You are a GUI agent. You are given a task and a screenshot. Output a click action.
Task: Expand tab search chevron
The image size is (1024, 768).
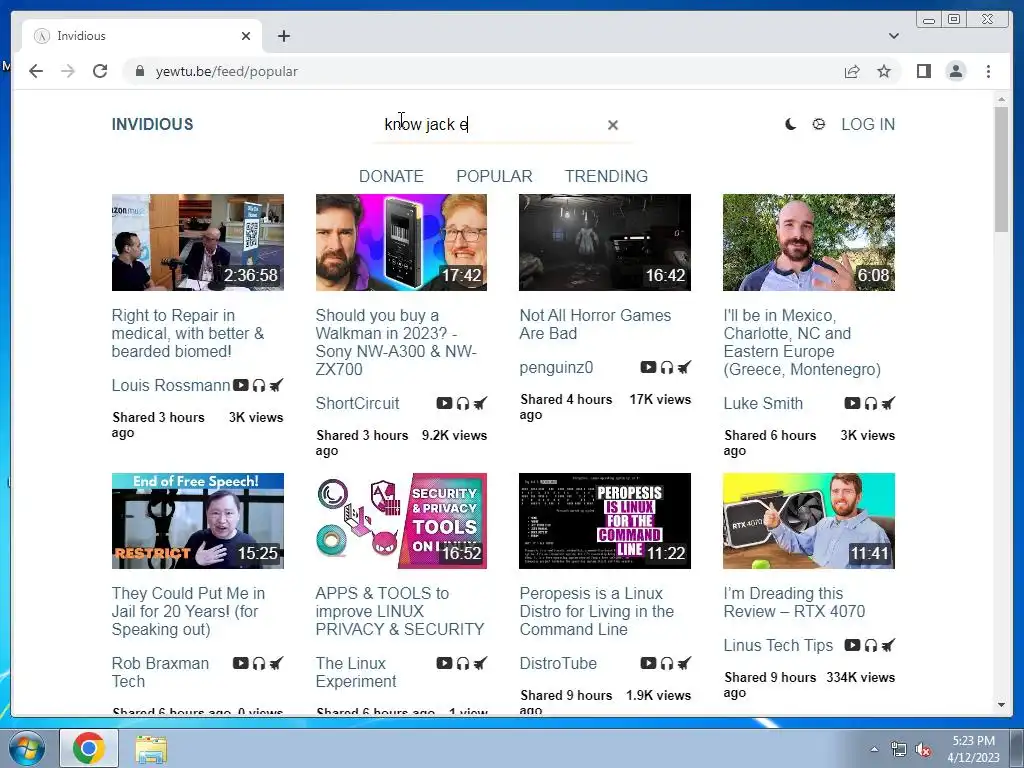click(893, 36)
